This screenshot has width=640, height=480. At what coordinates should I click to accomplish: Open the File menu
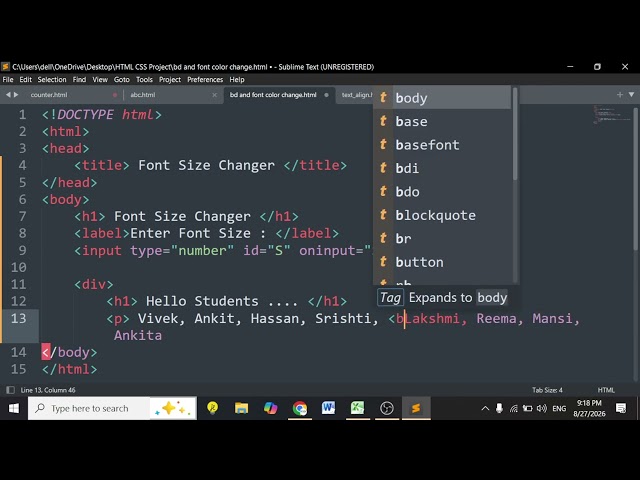click(x=8, y=80)
